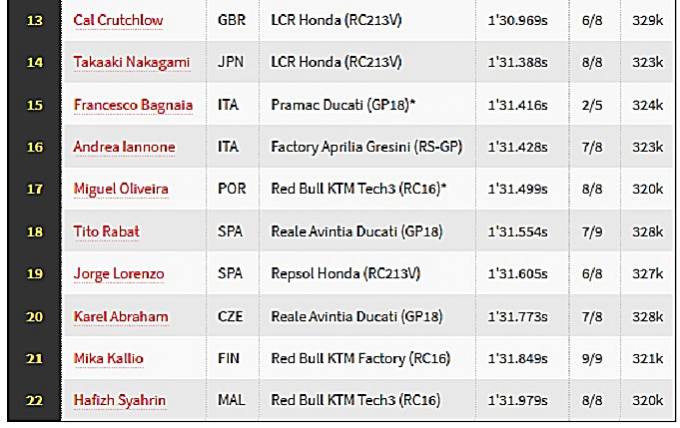Click the Factory Aprilia Gresini (RS-GP) cell

point(363,147)
